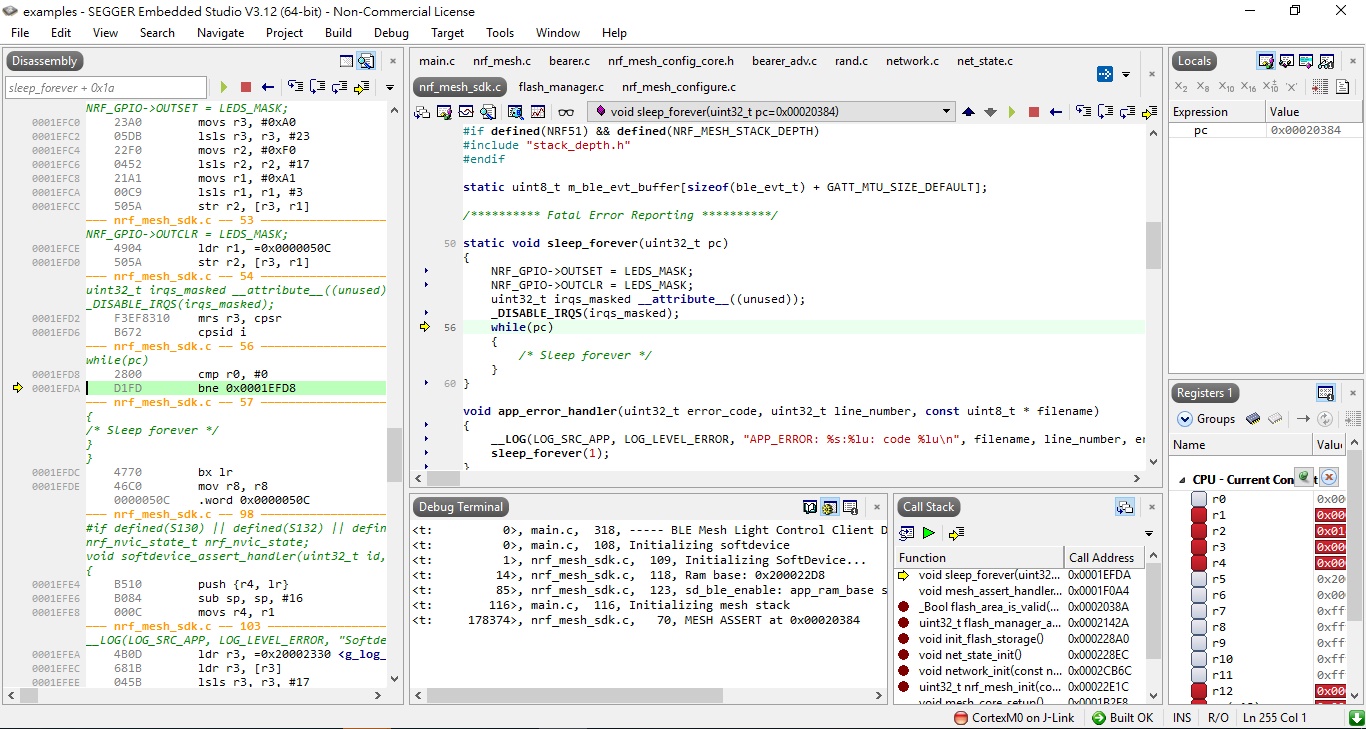
Task: Click the green Go icon in the Call Stack toolbar
Action: point(929,533)
